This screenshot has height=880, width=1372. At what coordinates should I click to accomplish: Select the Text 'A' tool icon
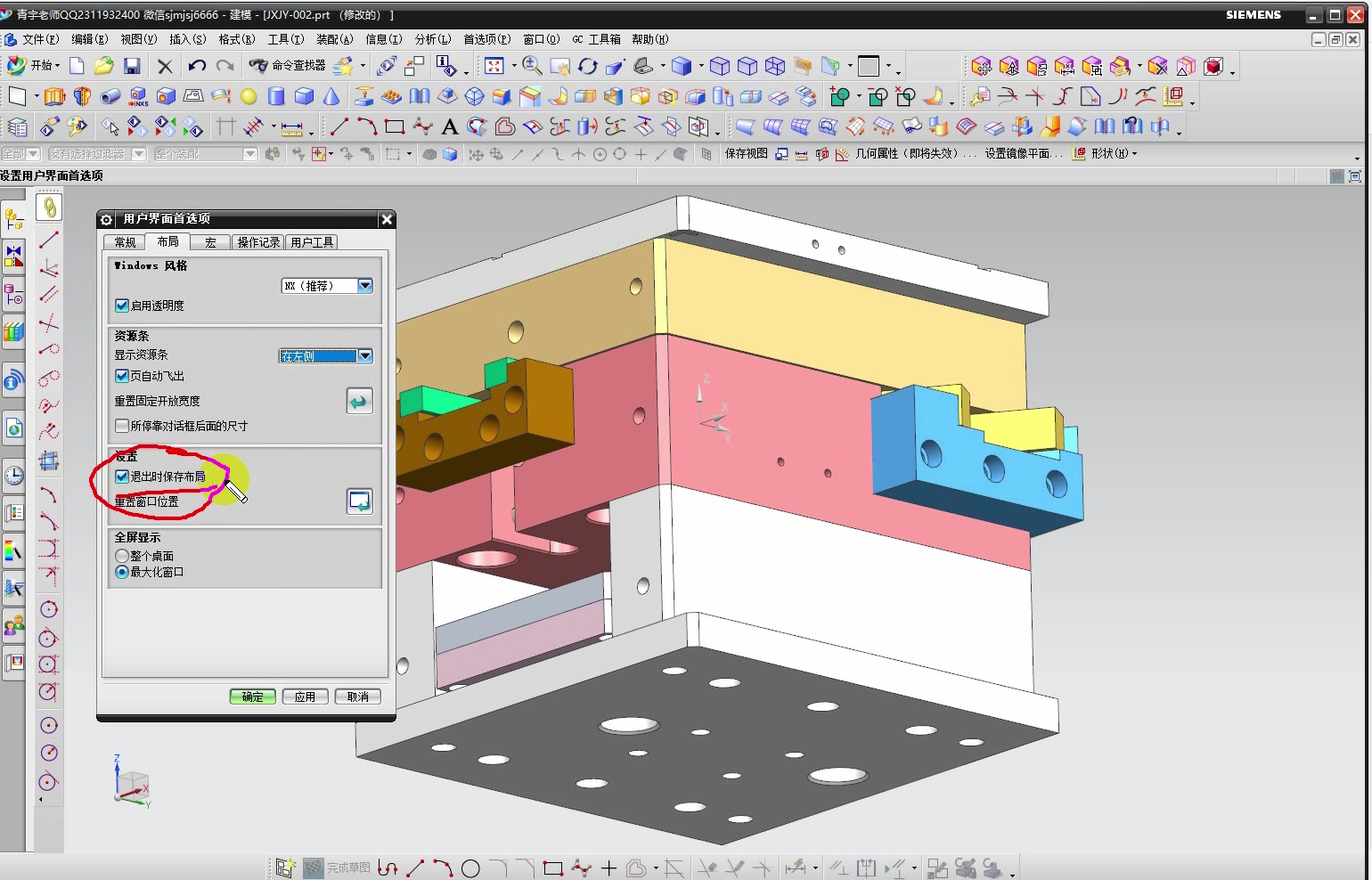[449, 127]
